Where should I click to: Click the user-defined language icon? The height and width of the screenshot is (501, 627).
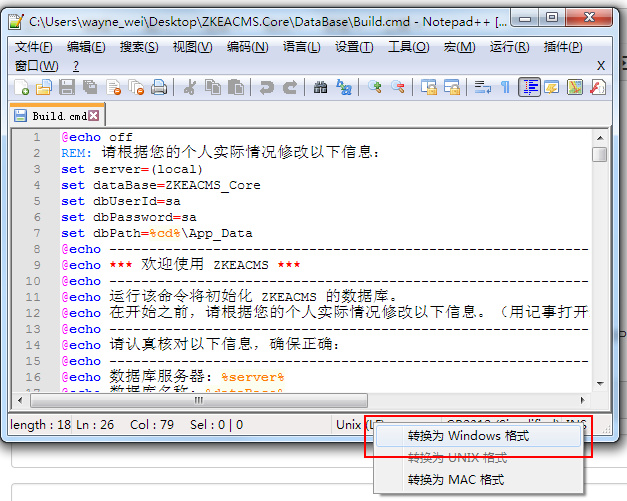552,87
